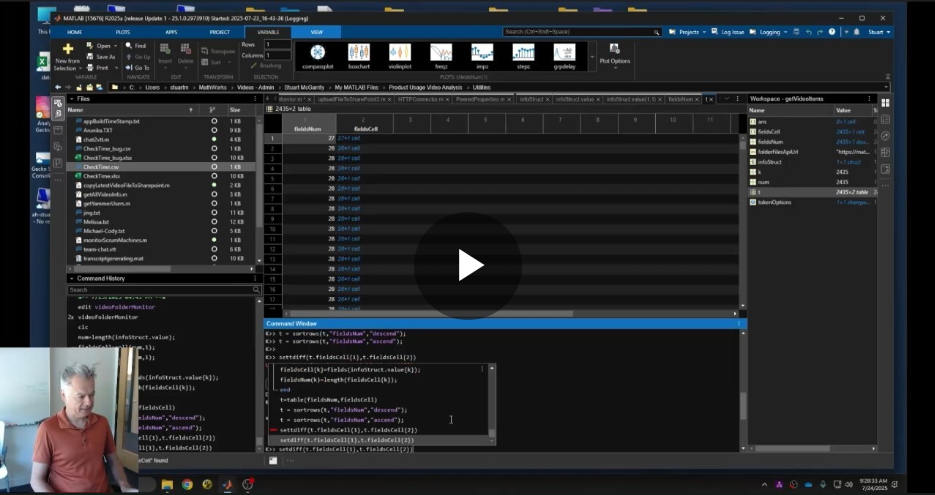The width and height of the screenshot is (935, 495).
Task: Click the grpdelay plot icon
Action: click(x=565, y=56)
